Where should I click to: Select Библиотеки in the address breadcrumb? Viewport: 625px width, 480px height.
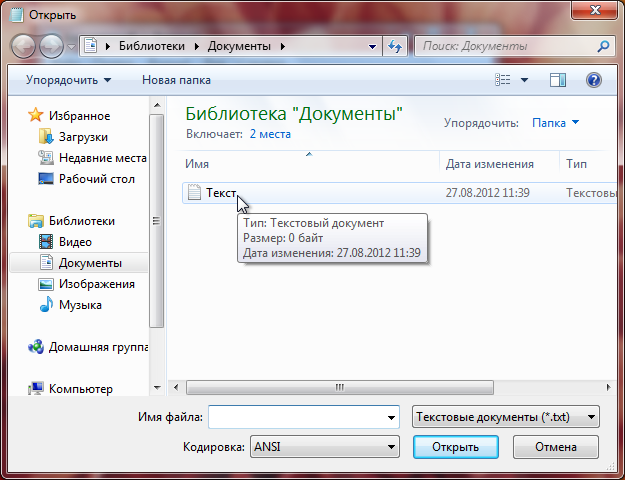tap(152, 46)
